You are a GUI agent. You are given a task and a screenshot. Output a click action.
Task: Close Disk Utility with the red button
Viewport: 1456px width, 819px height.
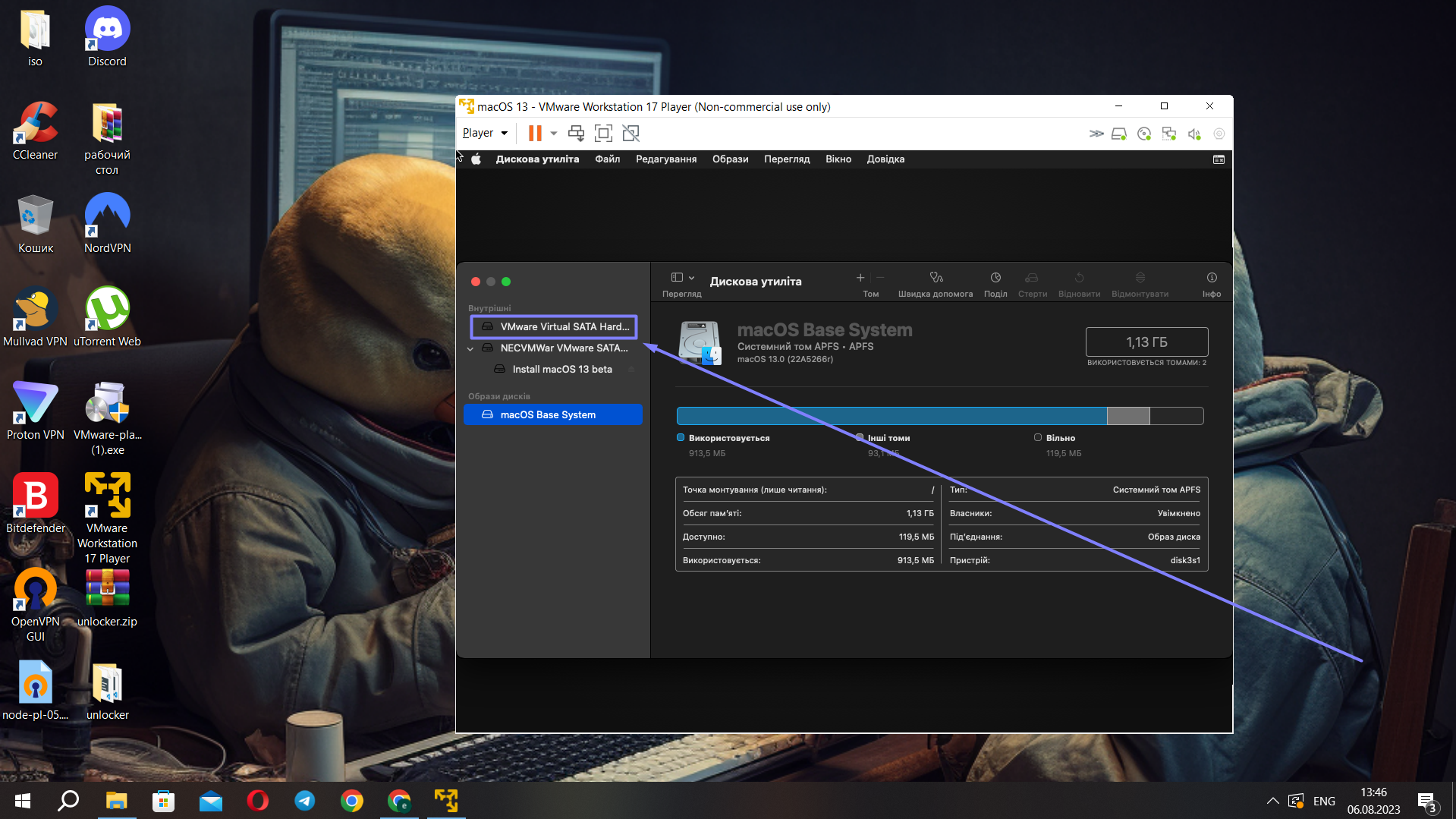(476, 282)
